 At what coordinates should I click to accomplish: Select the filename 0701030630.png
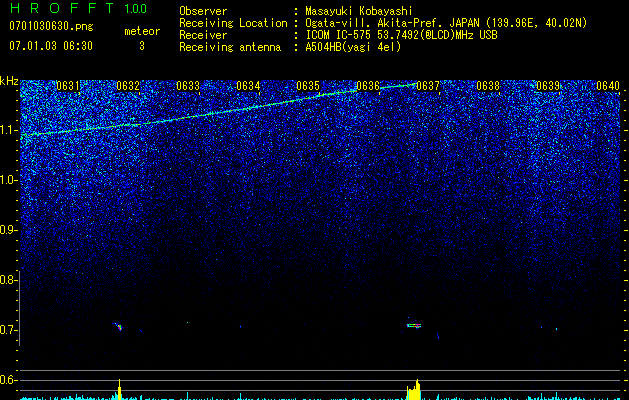point(51,26)
